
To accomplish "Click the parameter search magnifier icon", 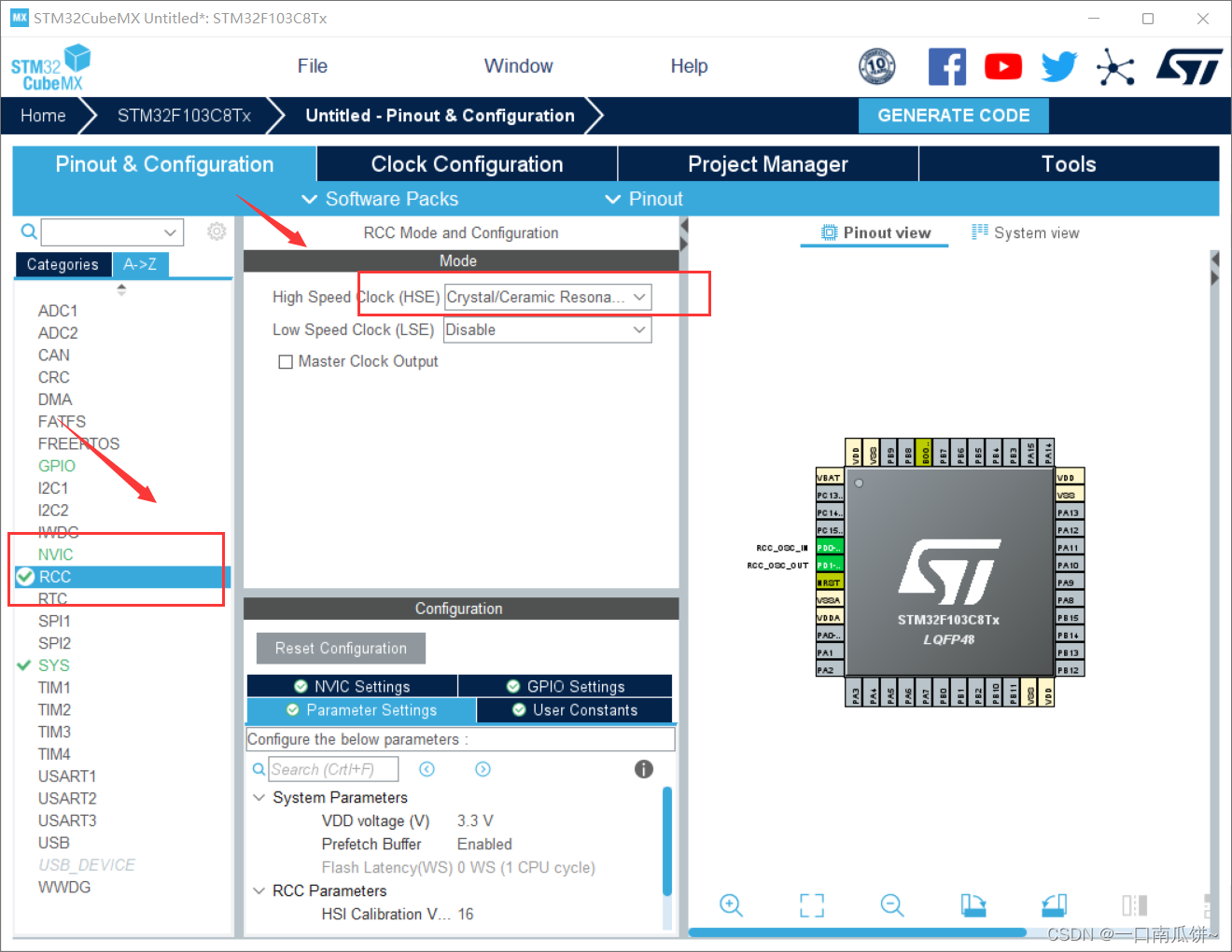I will coord(259,769).
